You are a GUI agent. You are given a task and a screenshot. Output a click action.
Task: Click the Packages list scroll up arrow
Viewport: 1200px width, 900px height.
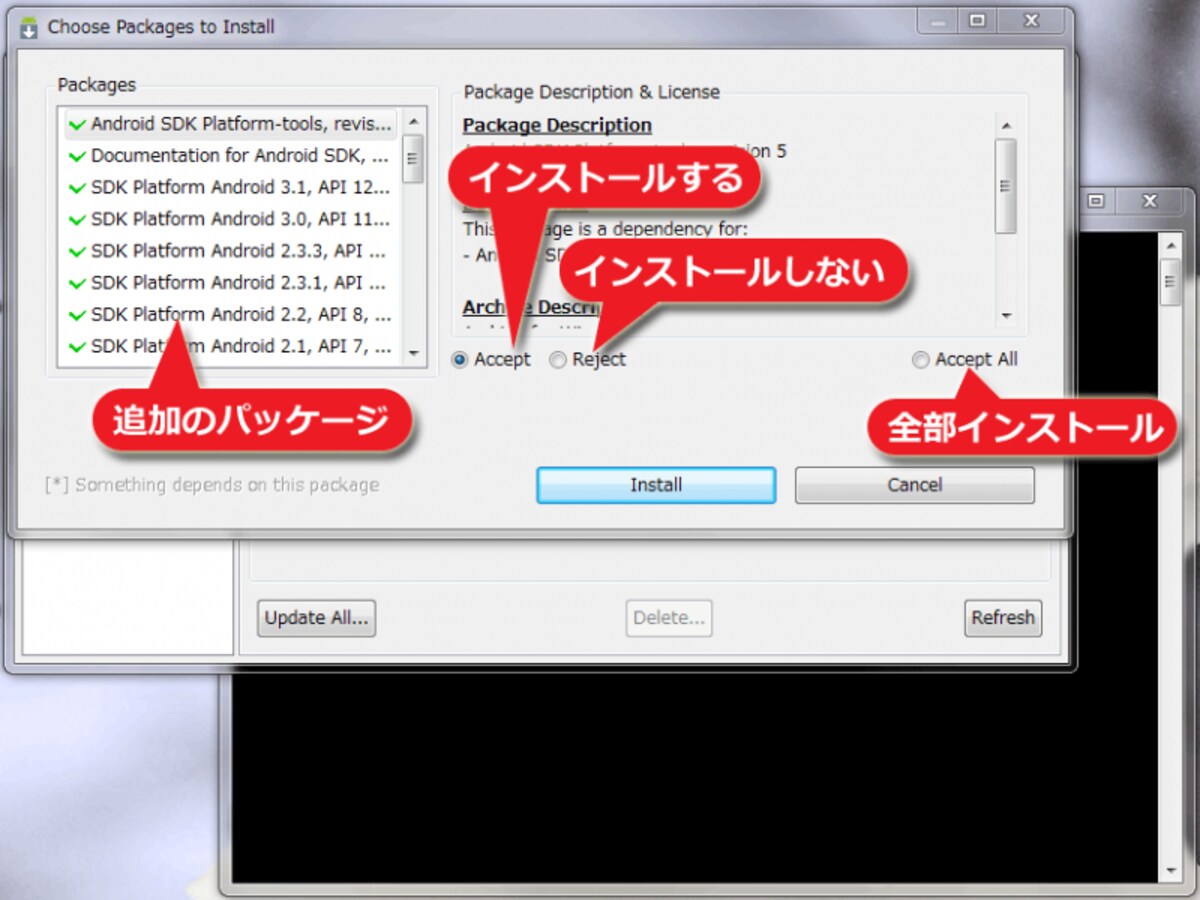(414, 122)
